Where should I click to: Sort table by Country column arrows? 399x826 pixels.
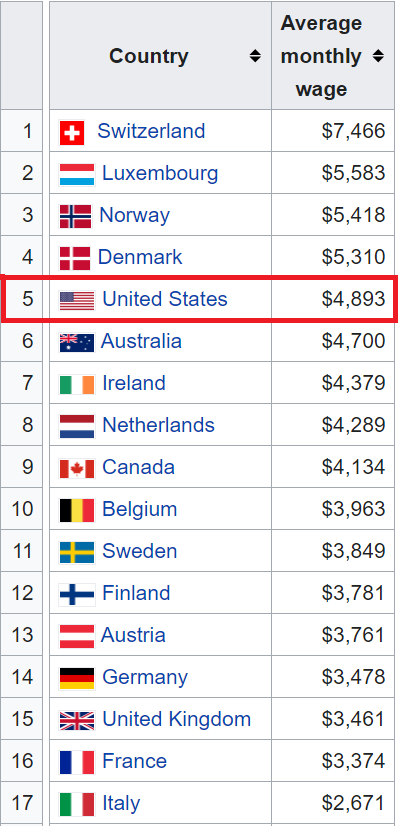click(255, 56)
